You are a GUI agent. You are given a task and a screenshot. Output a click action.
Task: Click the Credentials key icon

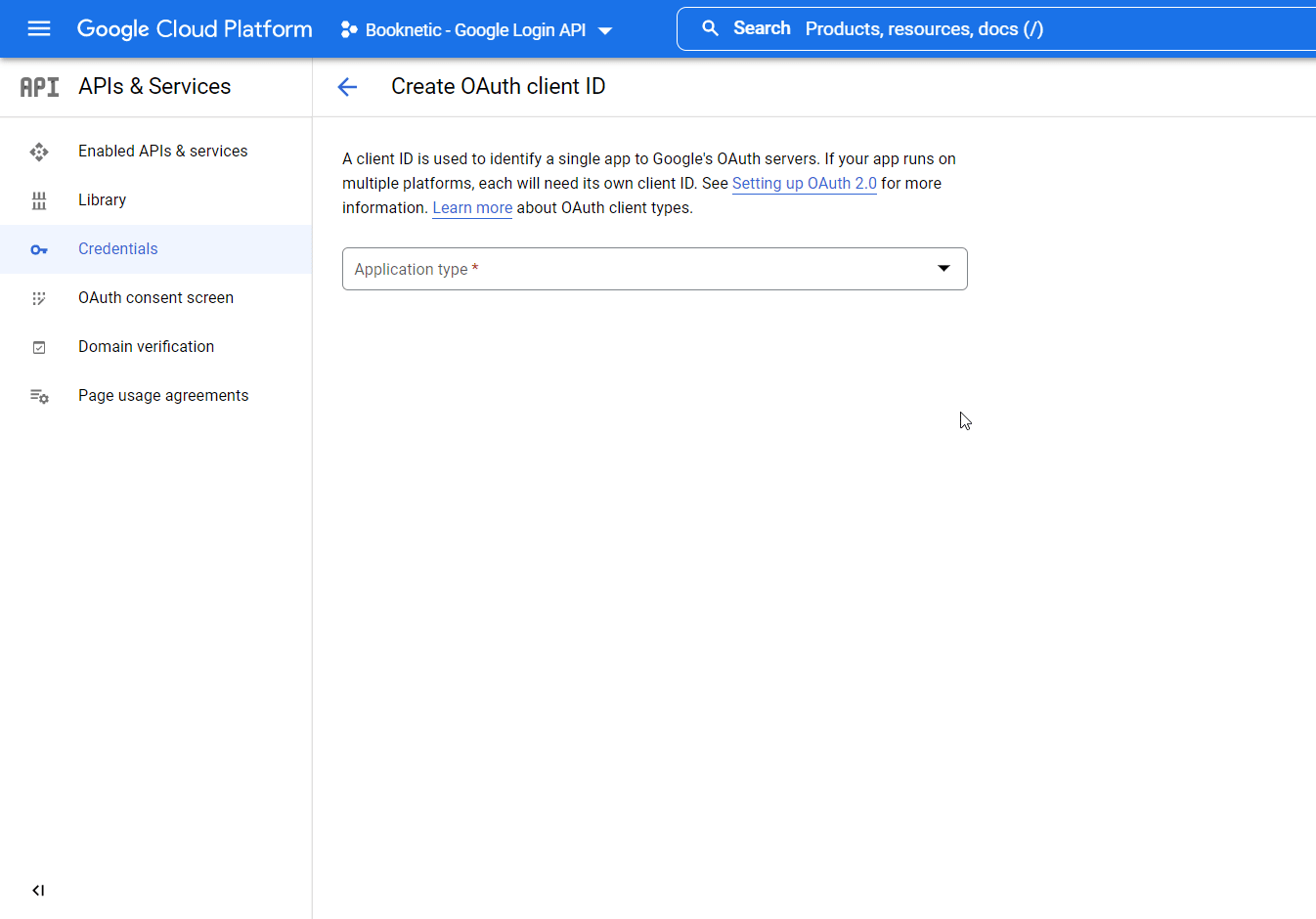38,249
